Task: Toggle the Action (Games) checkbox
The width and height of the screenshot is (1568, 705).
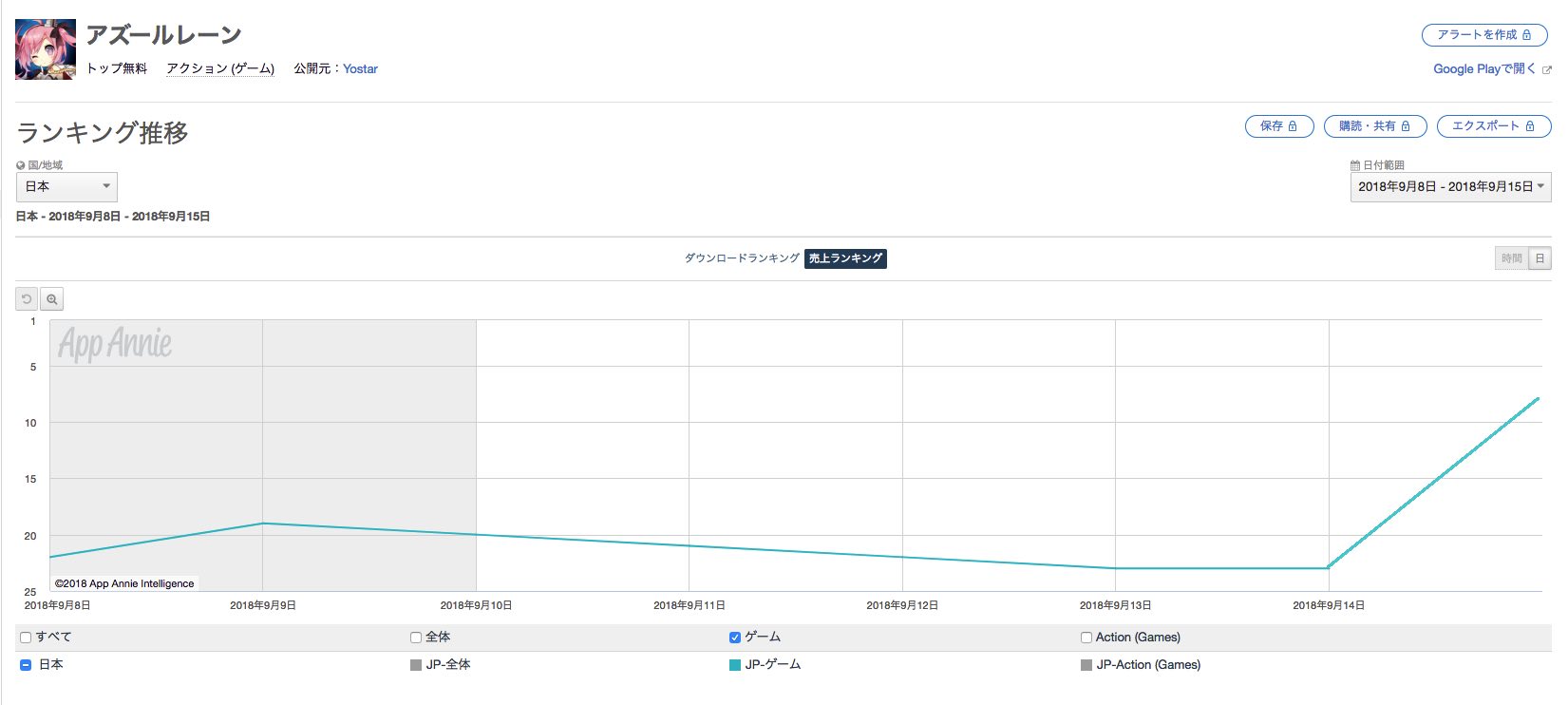Action: click(x=1086, y=638)
